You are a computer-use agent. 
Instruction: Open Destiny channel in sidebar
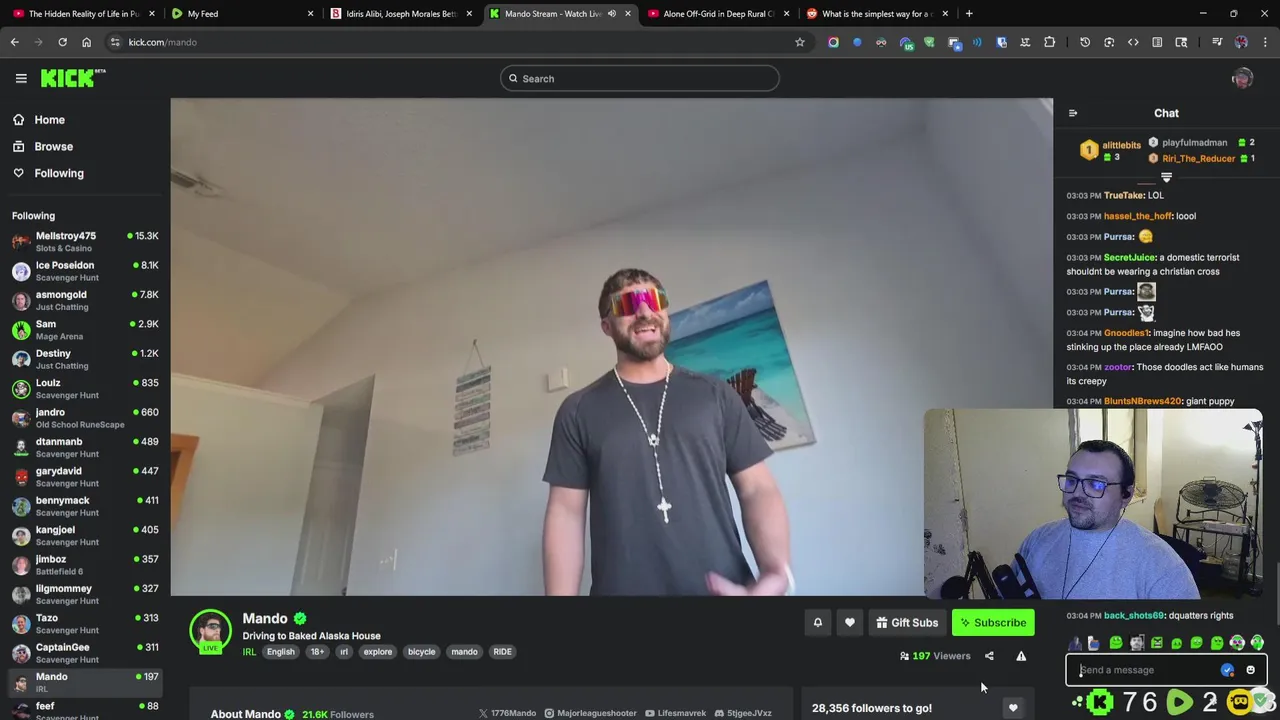[85, 359]
